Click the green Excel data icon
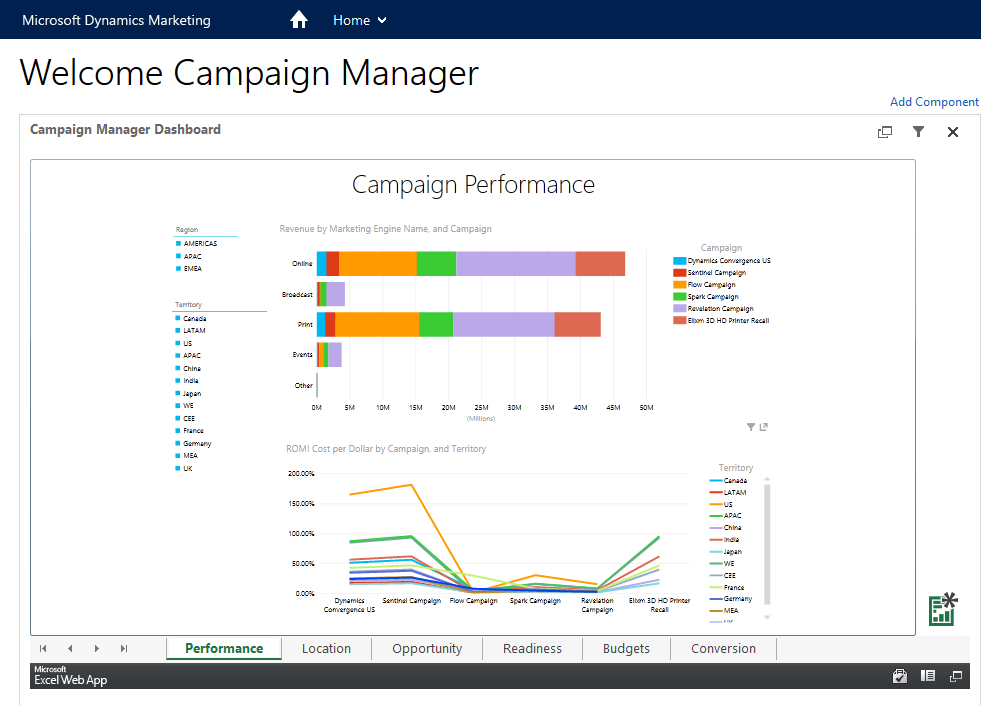The width and height of the screenshot is (981, 705). (x=943, y=609)
